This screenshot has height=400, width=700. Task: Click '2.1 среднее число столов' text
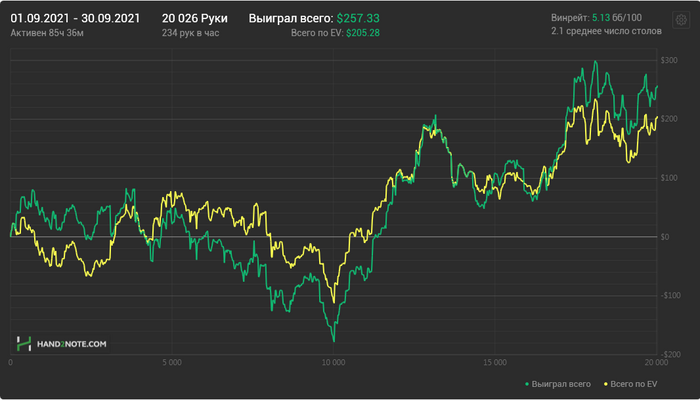click(607, 31)
